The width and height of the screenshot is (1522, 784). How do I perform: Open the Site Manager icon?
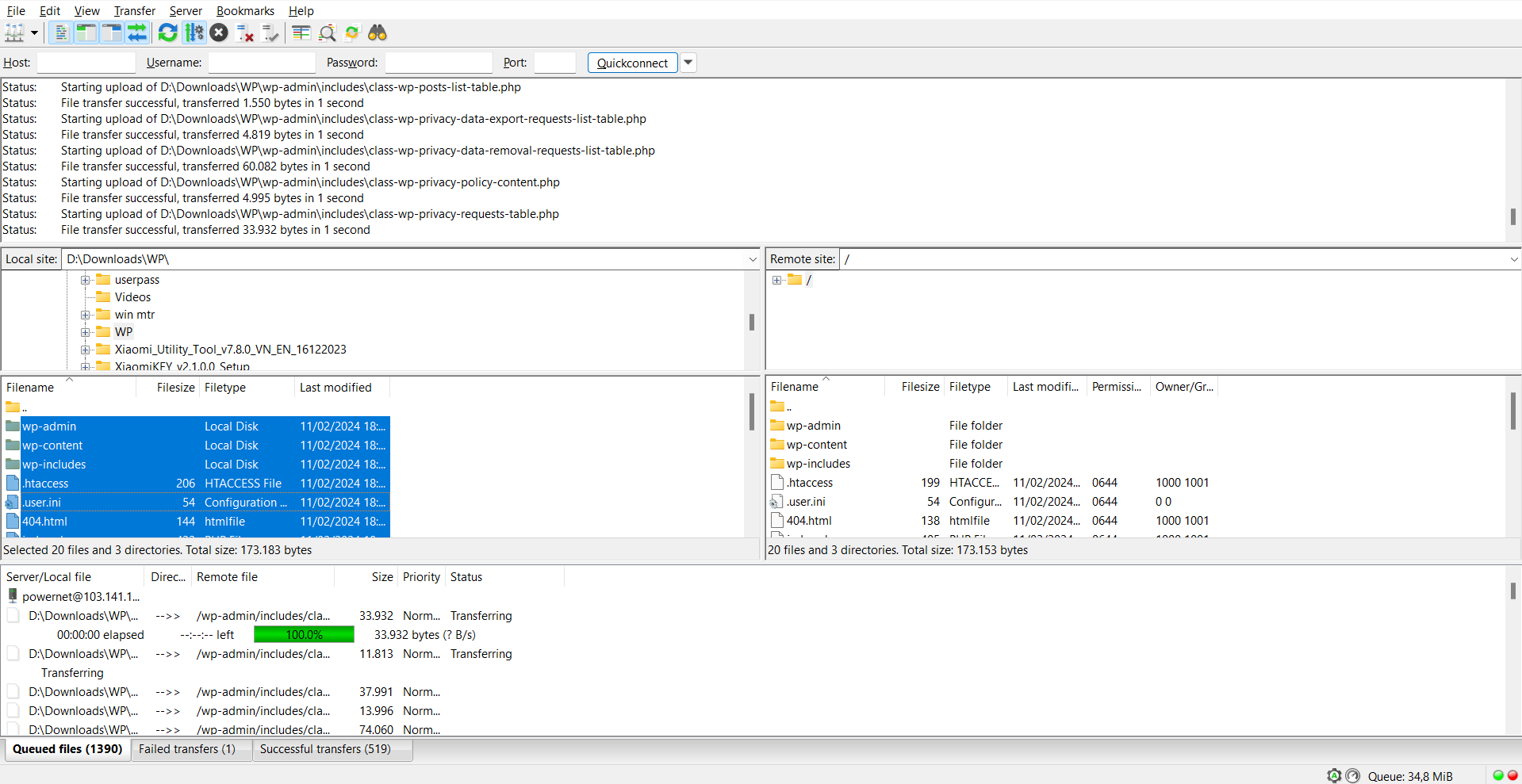[14, 33]
